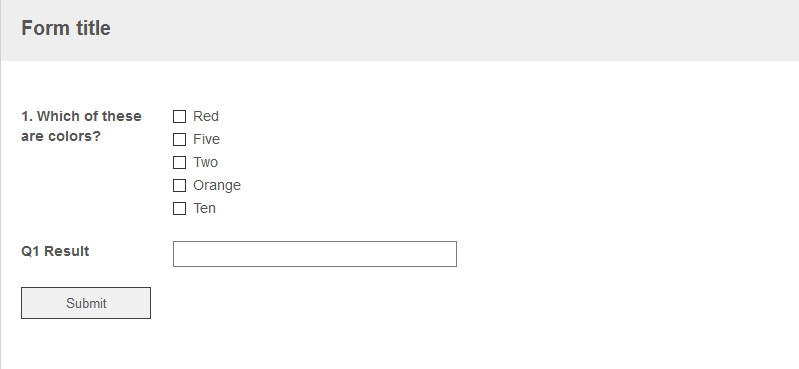Image resolution: width=799 pixels, height=369 pixels.
Task: Enable the Orange checkbox
Action: click(179, 186)
